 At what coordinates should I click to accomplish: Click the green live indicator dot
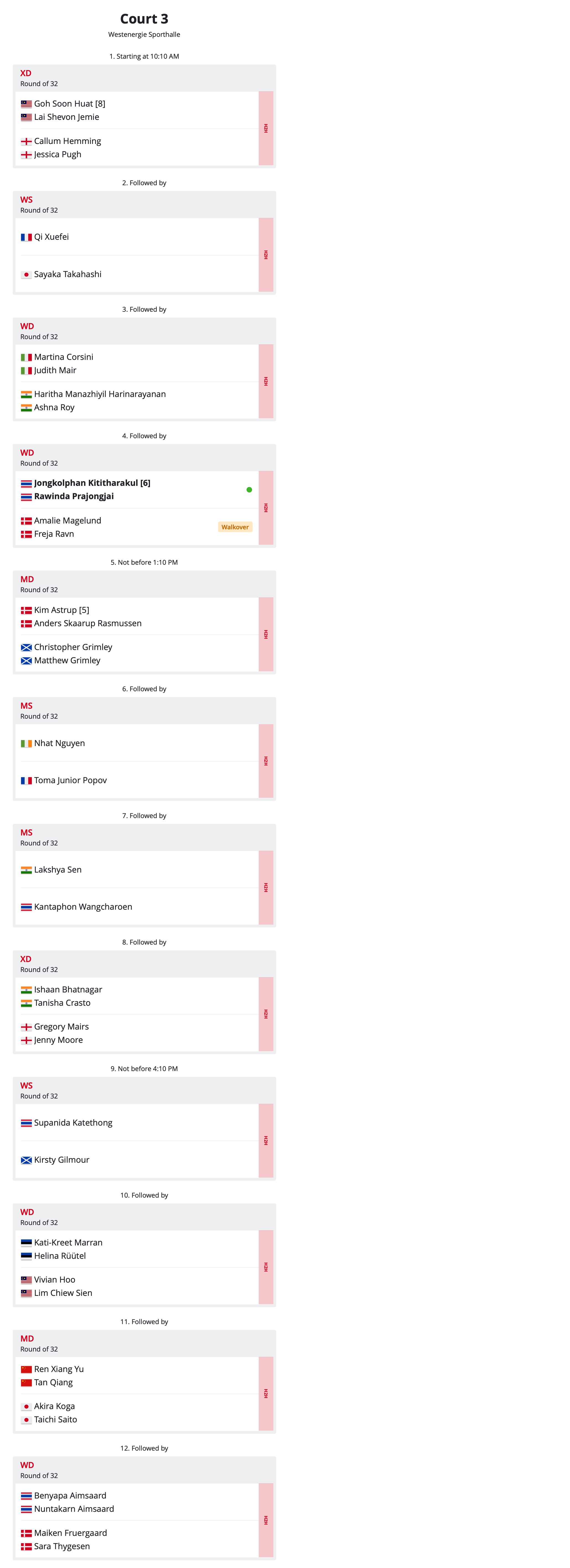[249, 489]
